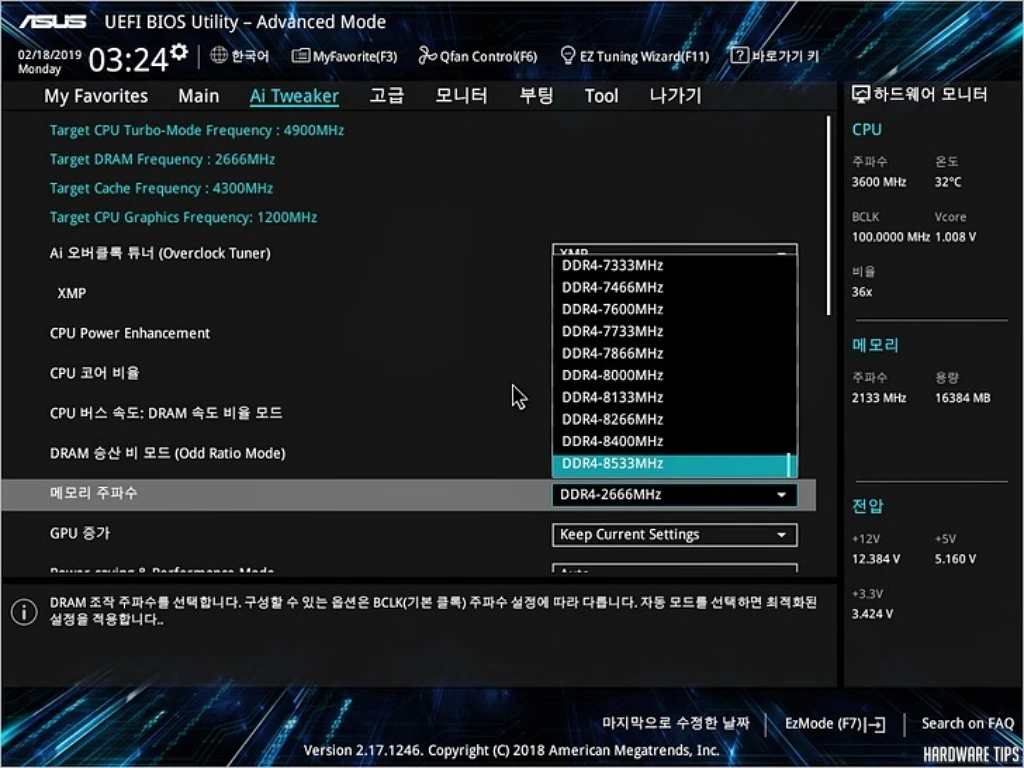Image resolution: width=1024 pixels, height=768 pixels.
Task: Switch to EzMode (F7)
Action: tap(835, 724)
